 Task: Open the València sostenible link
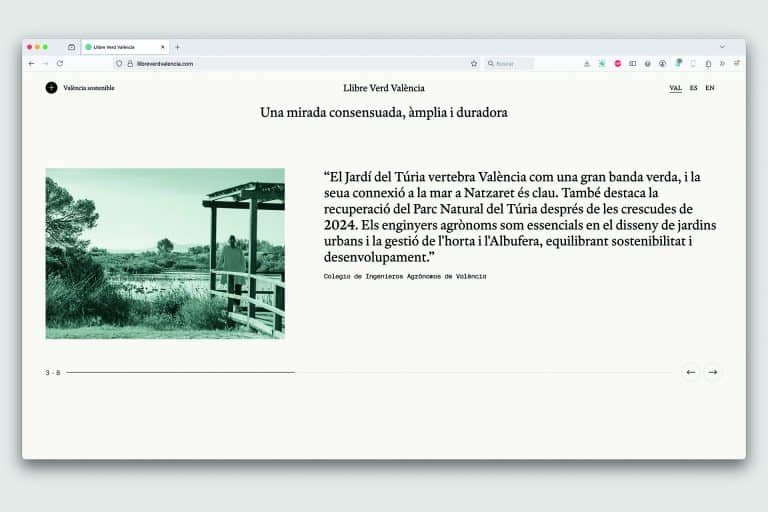(x=89, y=88)
